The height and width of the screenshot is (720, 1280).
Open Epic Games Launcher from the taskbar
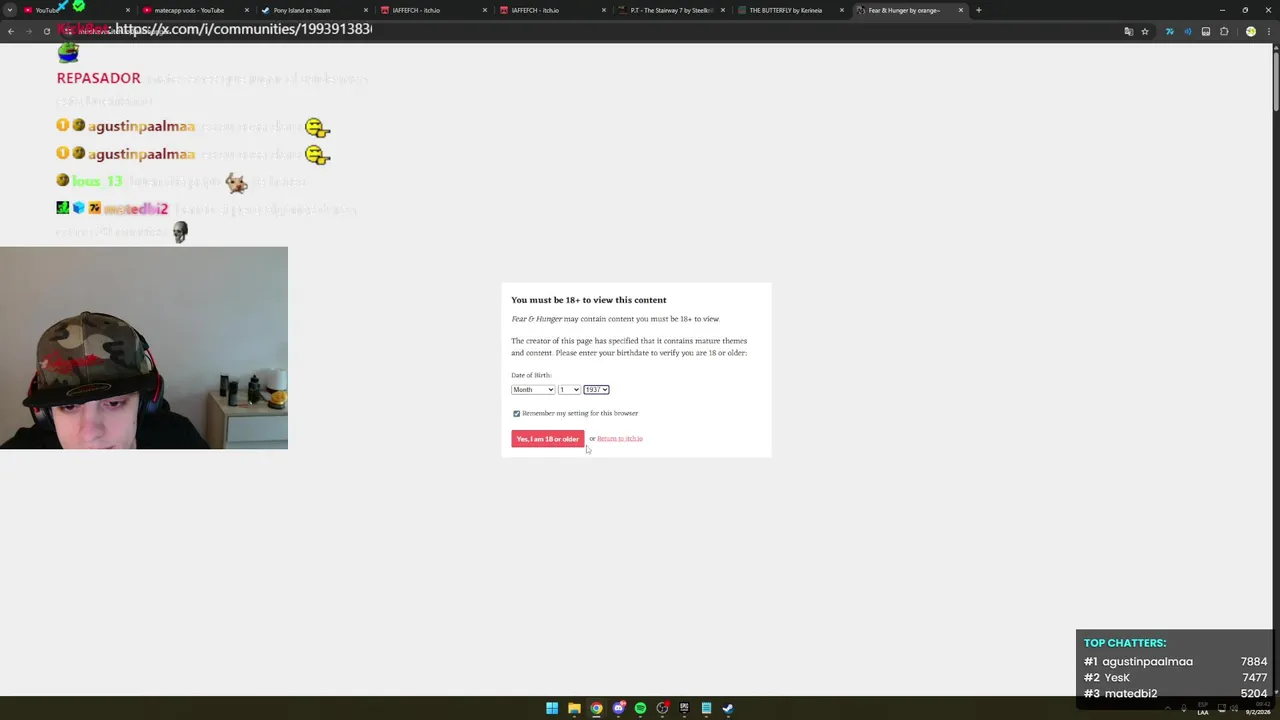coord(684,708)
